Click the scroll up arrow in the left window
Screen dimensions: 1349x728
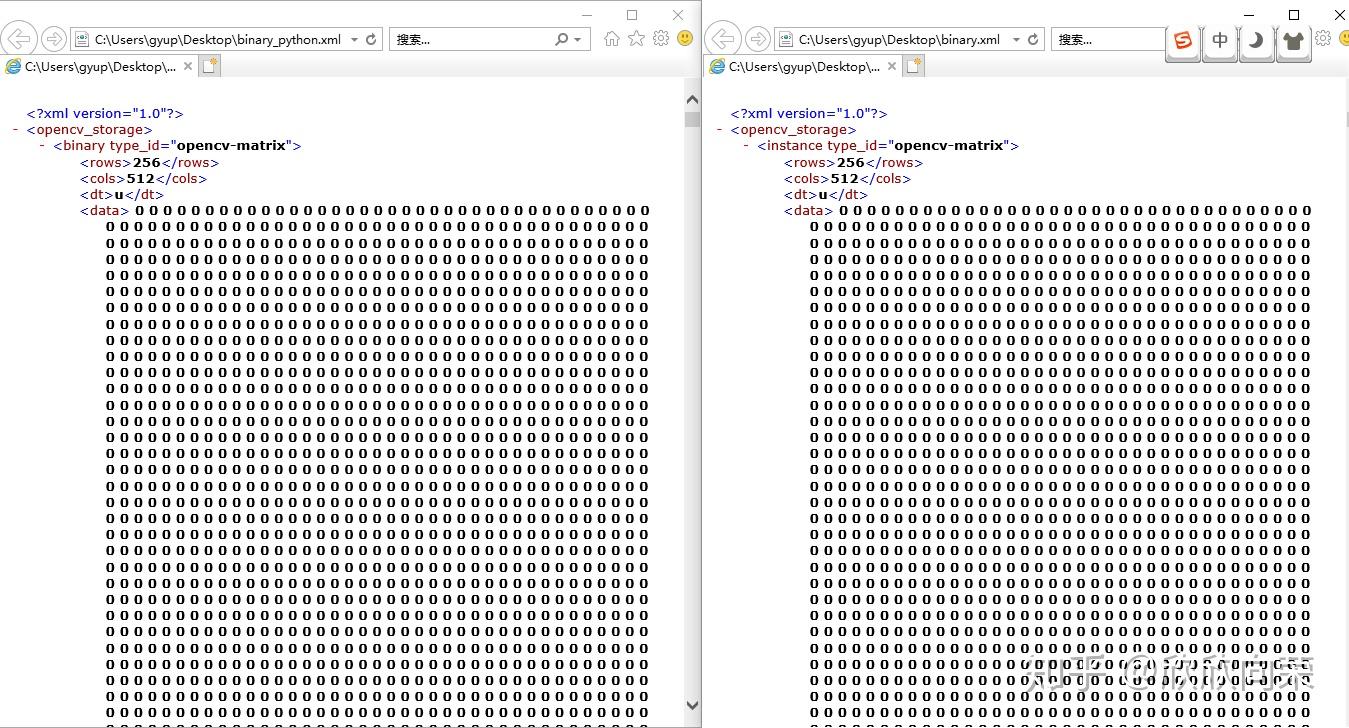692,99
